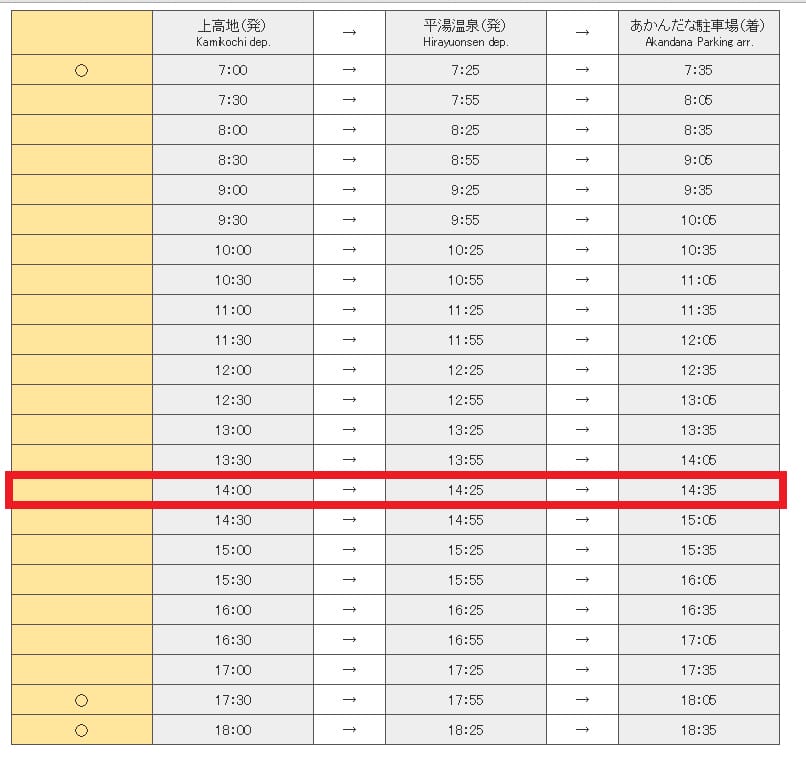The width and height of the screenshot is (806, 766).
Task: Select the Hirayuonsen dep. column header
Action: point(466,32)
